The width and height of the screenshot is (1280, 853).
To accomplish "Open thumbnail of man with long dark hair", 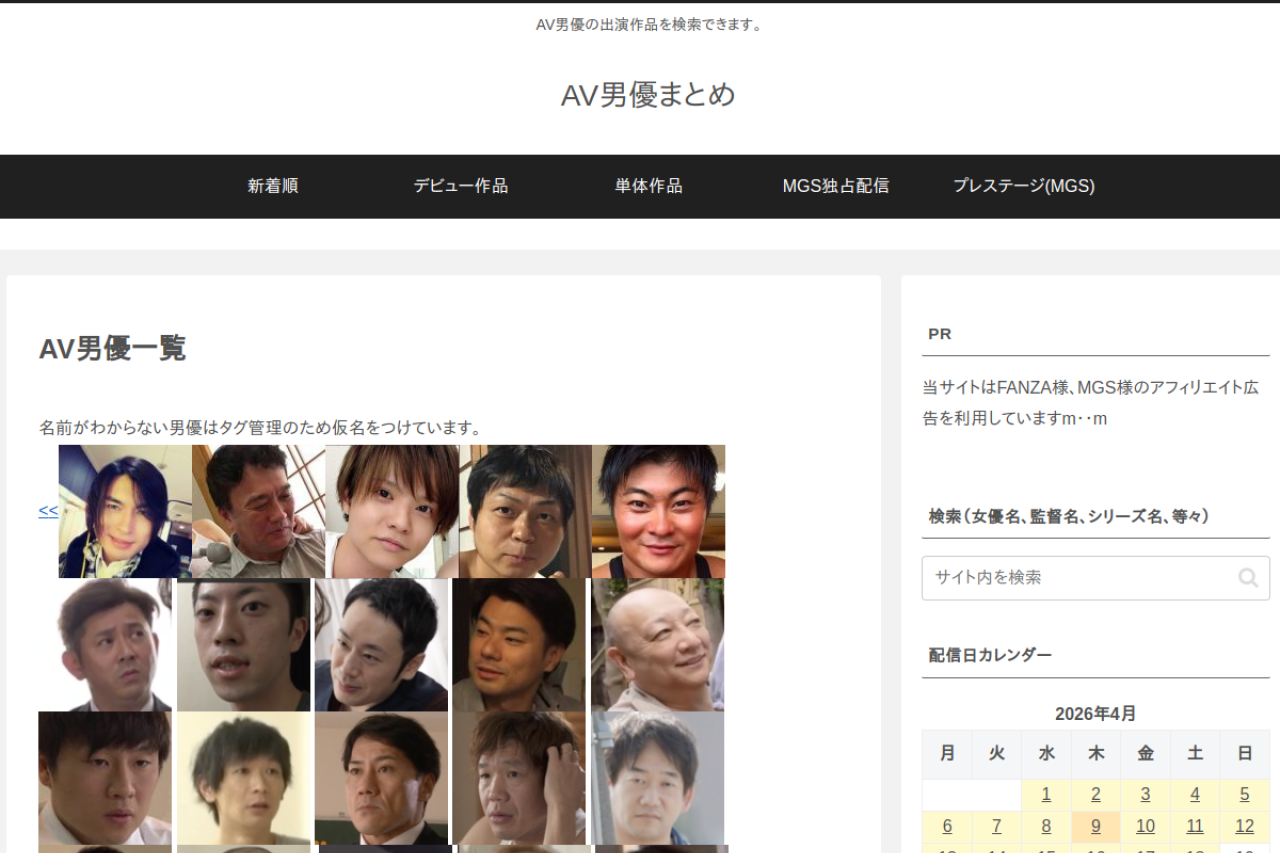I will click(125, 511).
